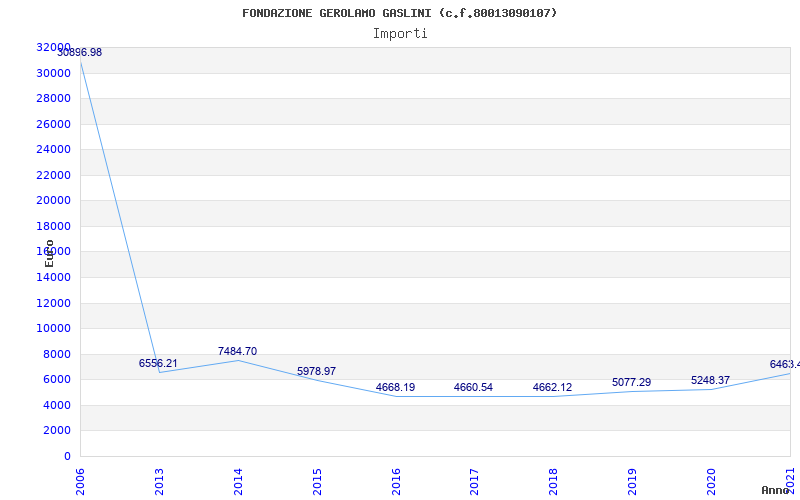This screenshot has height=500, width=800.
Task: Click the 22000 y-axis tick label
Action: (54, 175)
